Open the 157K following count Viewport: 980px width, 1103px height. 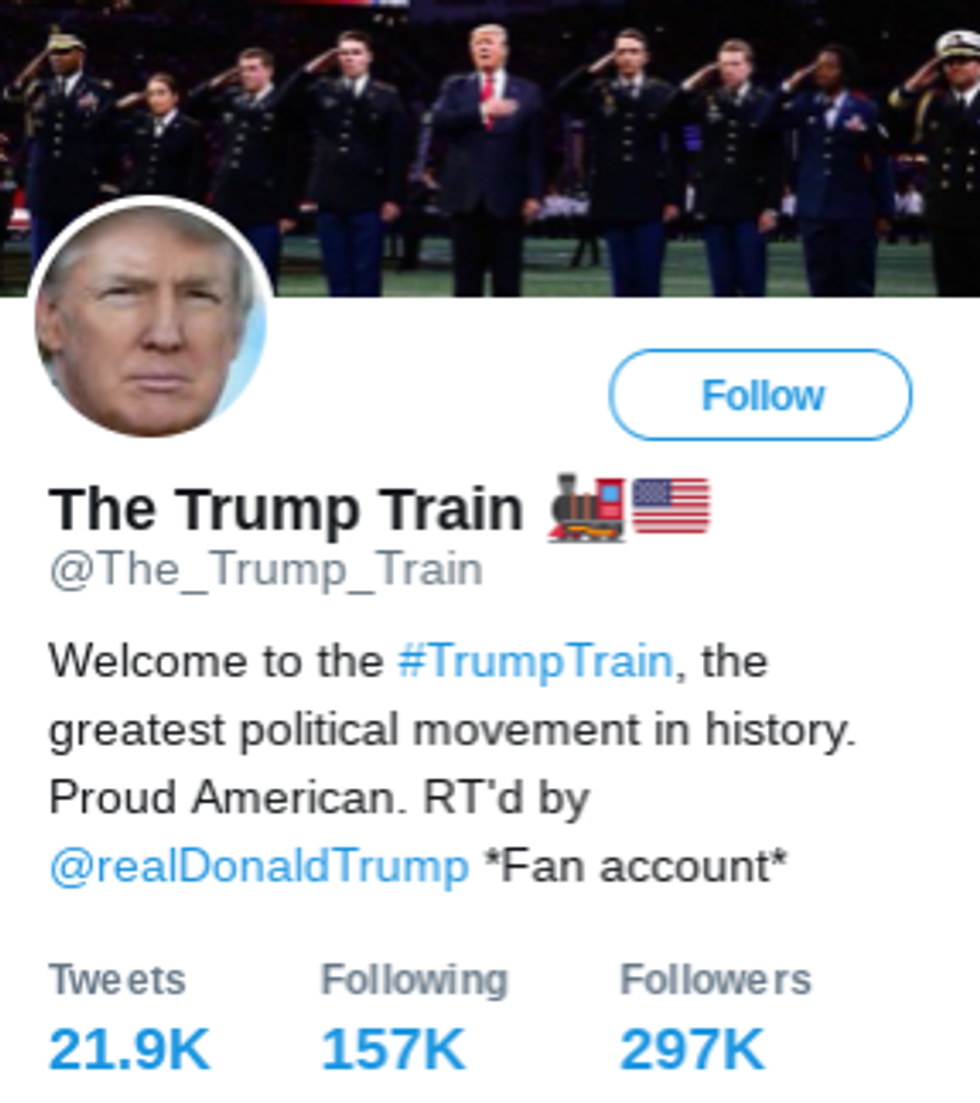(393, 1049)
